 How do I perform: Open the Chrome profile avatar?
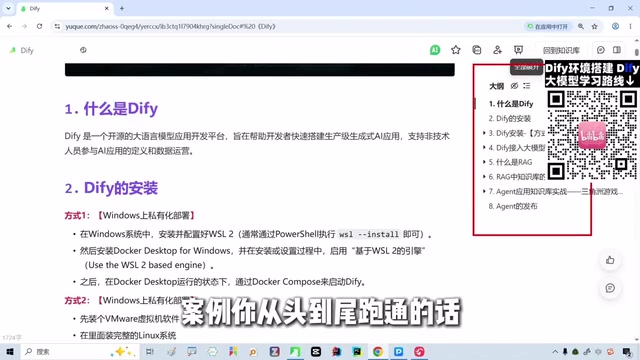click(x=615, y=26)
